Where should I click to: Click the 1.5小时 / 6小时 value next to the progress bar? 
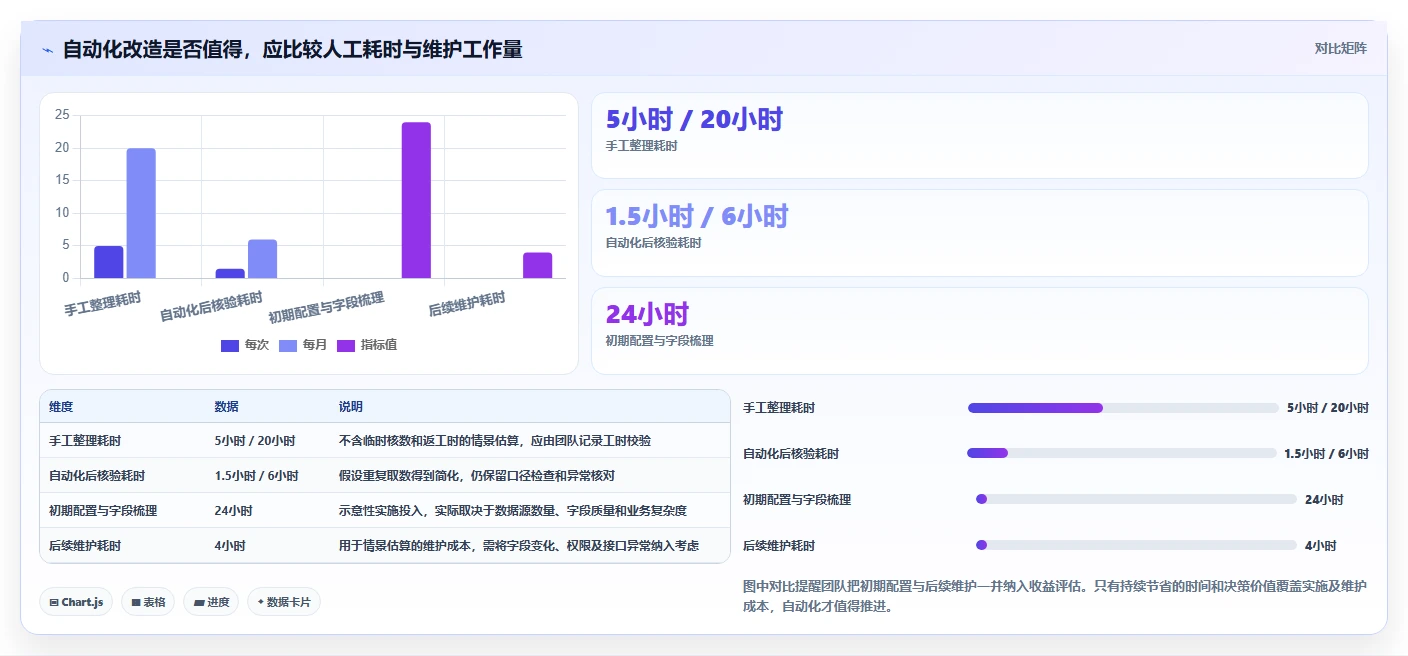coord(1327,454)
